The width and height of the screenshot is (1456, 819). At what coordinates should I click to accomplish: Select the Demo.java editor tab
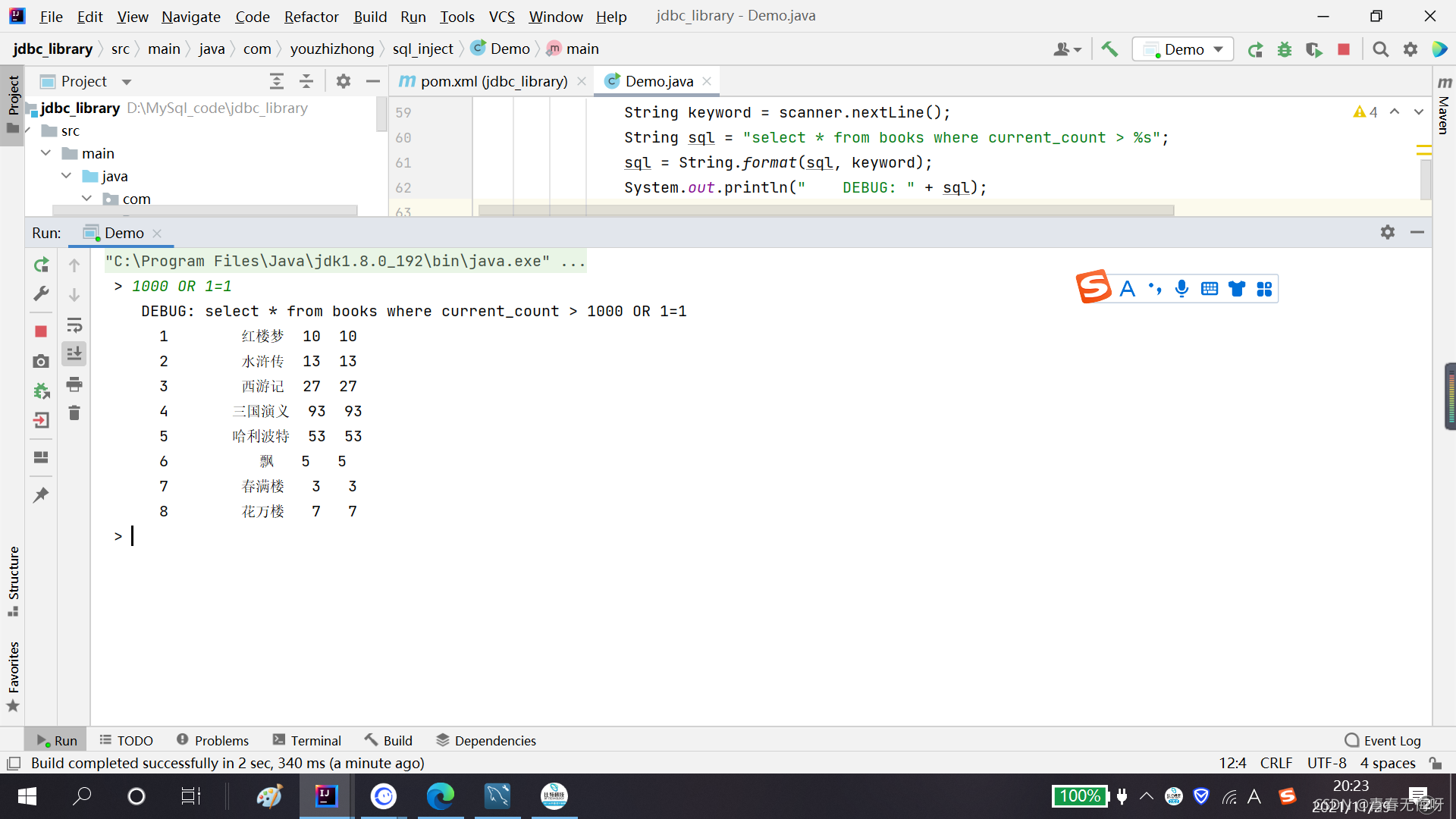658,81
